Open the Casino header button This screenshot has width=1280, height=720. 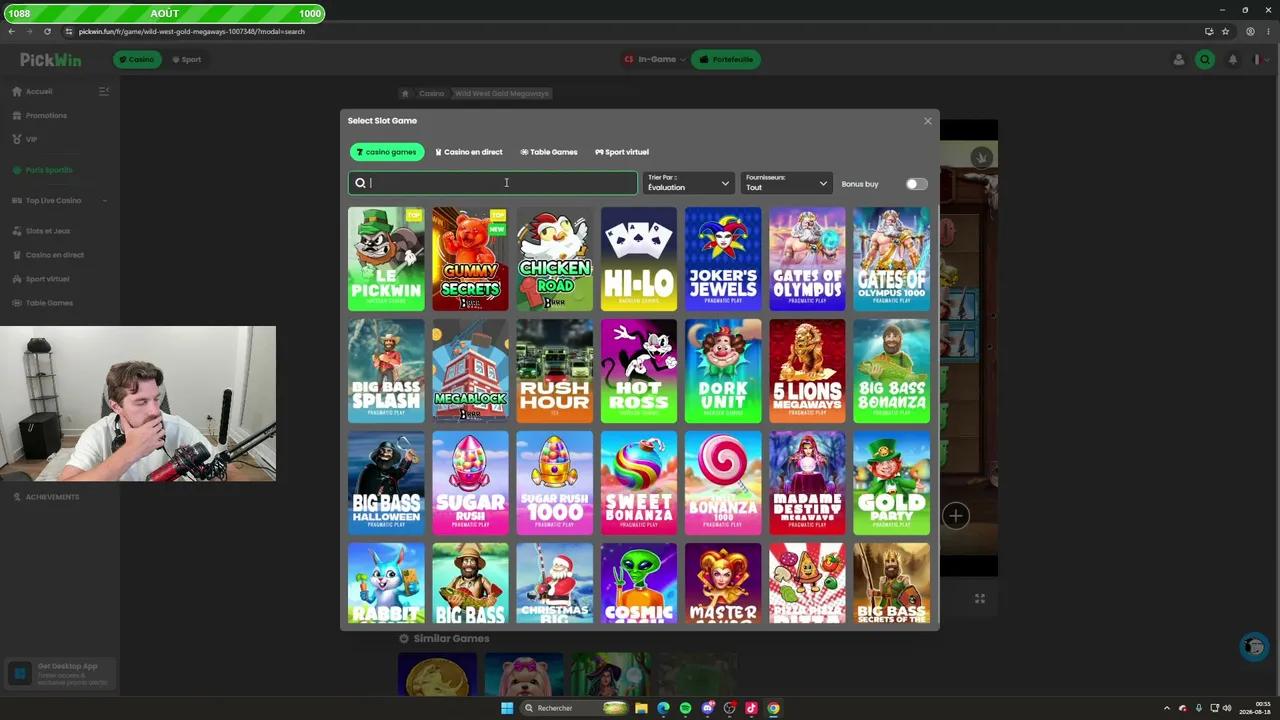[x=137, y=59]
